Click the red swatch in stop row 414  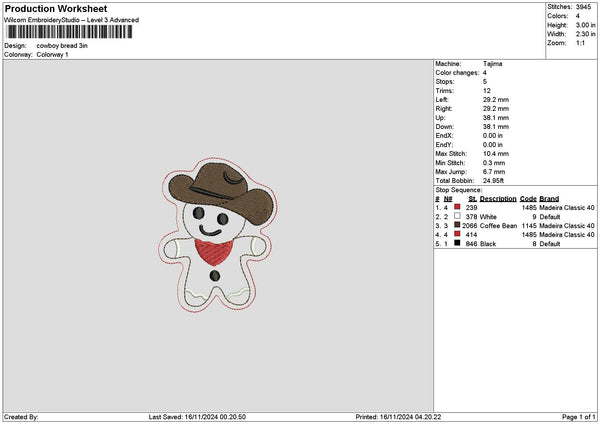click(457, 234)
